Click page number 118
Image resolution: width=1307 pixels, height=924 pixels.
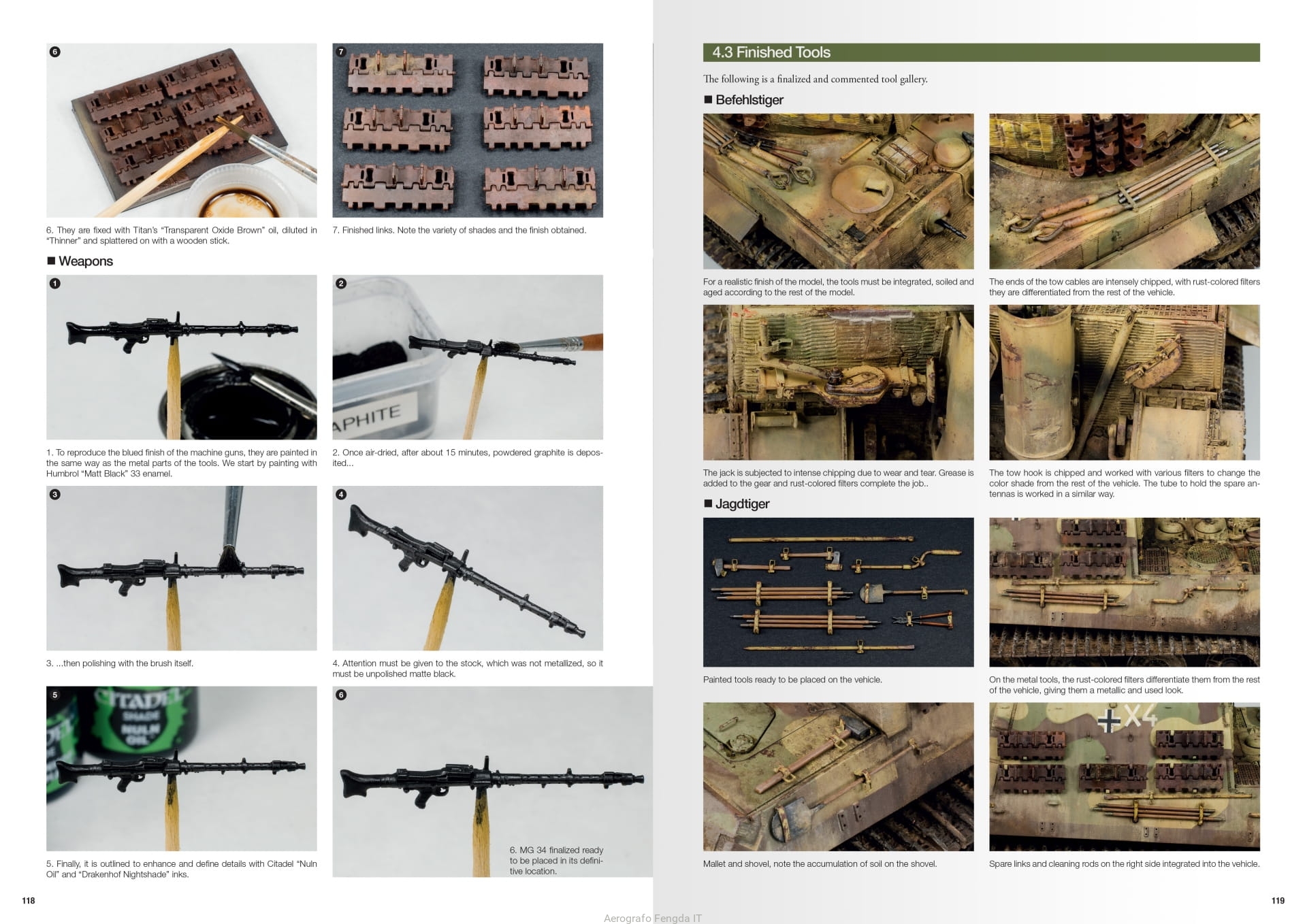29,900
